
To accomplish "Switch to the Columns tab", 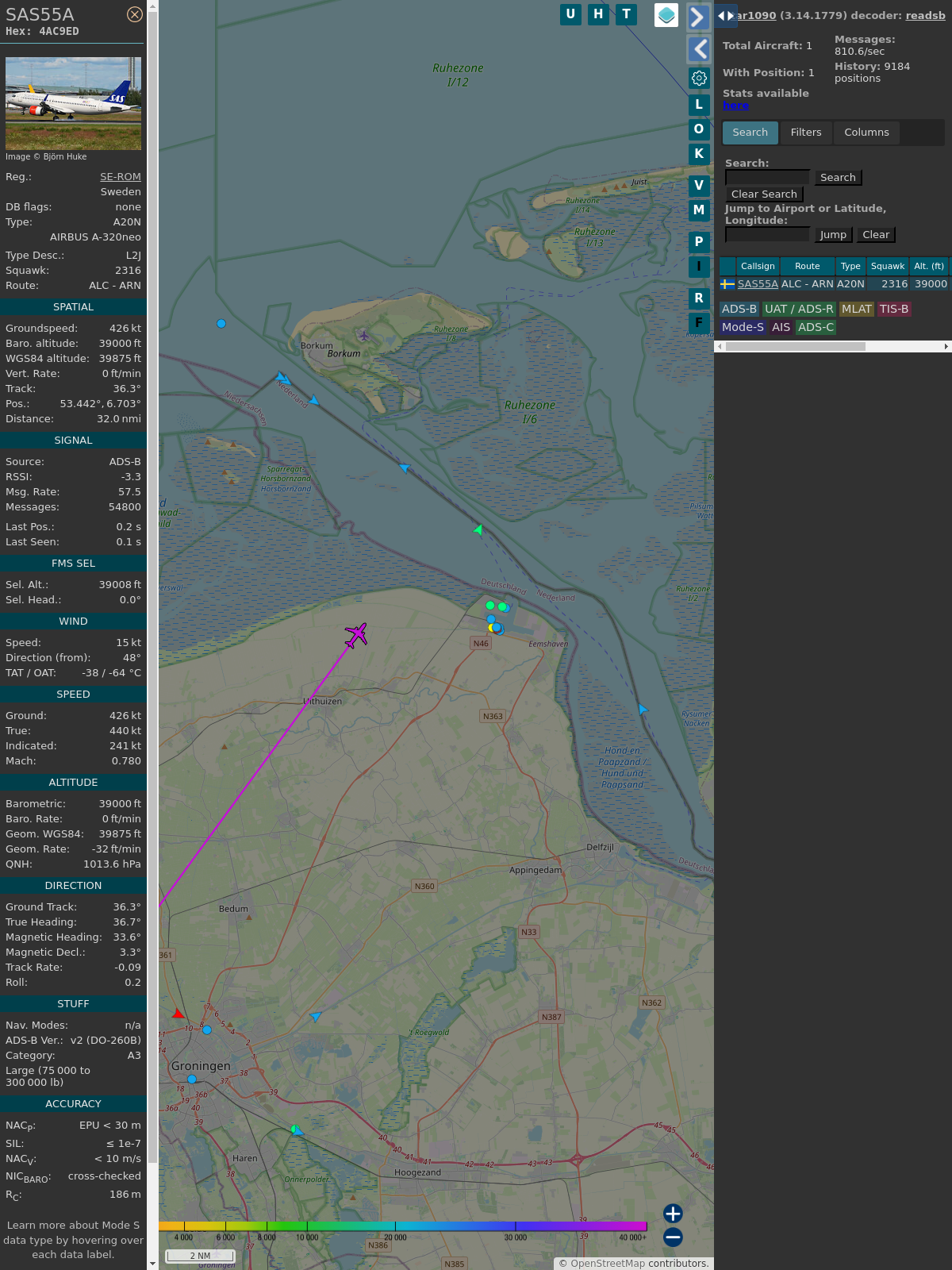I will tap(866, 133).
